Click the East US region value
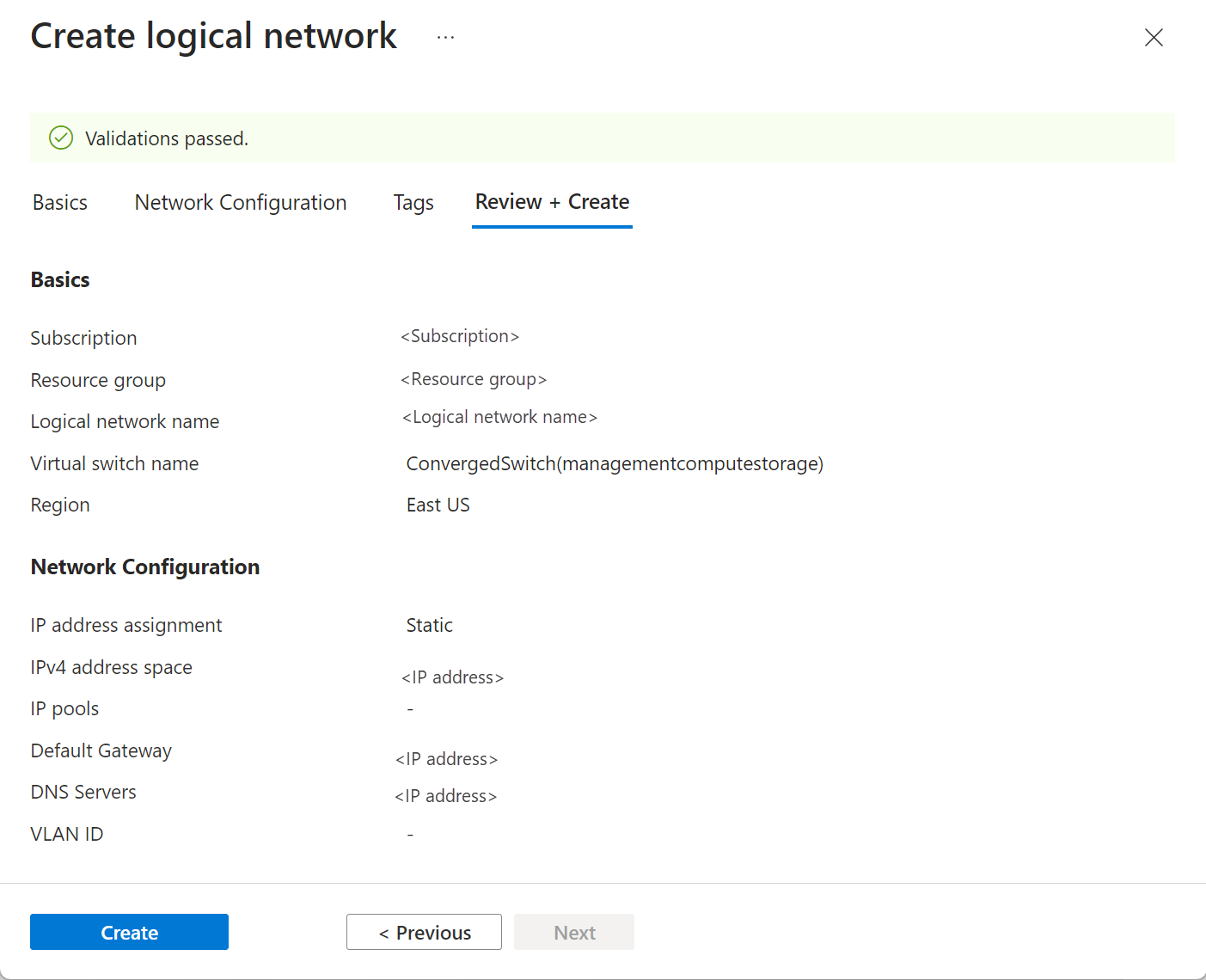1206x980 pixels. tap(438, 505)
